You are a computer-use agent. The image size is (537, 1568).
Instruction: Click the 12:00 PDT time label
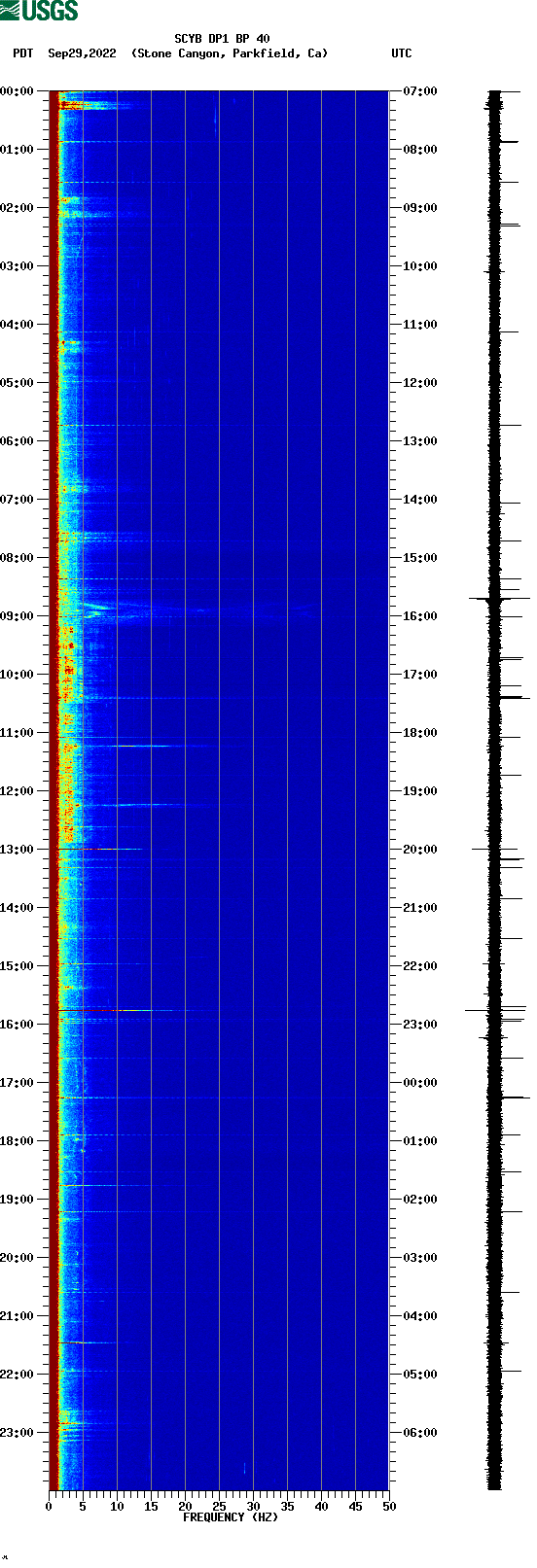18,791
